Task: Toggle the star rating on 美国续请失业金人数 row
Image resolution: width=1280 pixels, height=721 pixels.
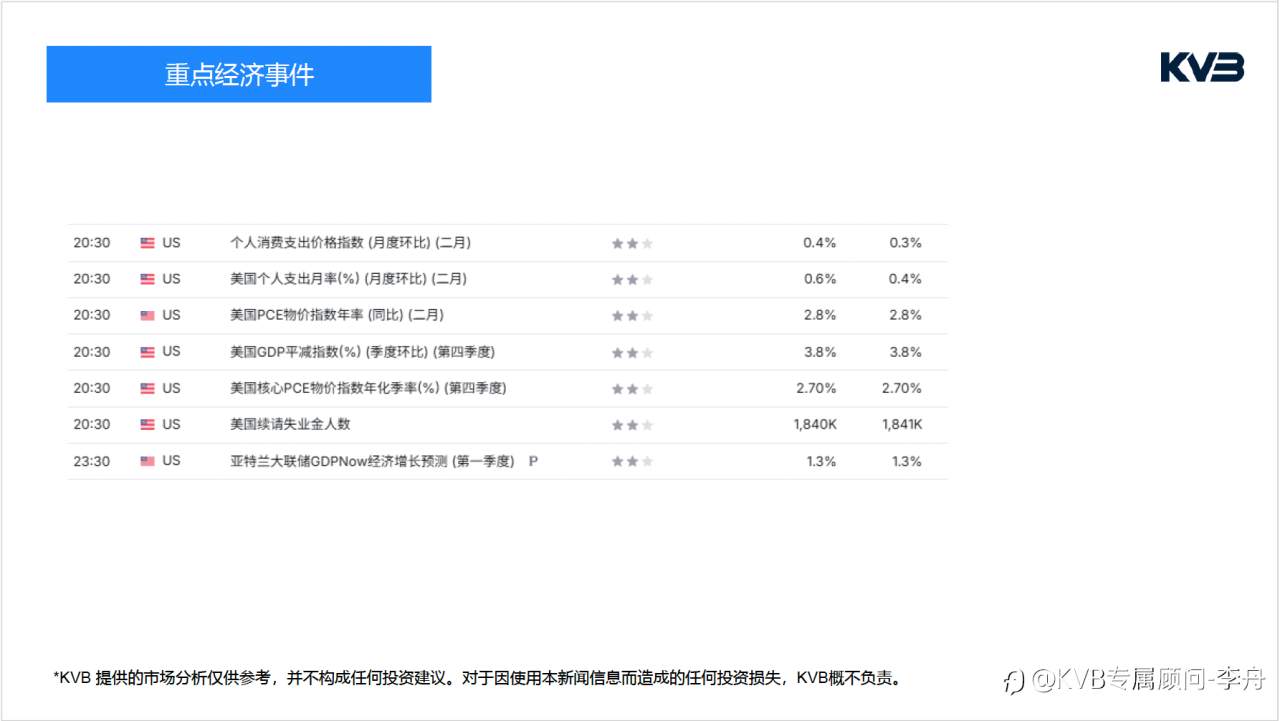Action: [x=631, y=424]
